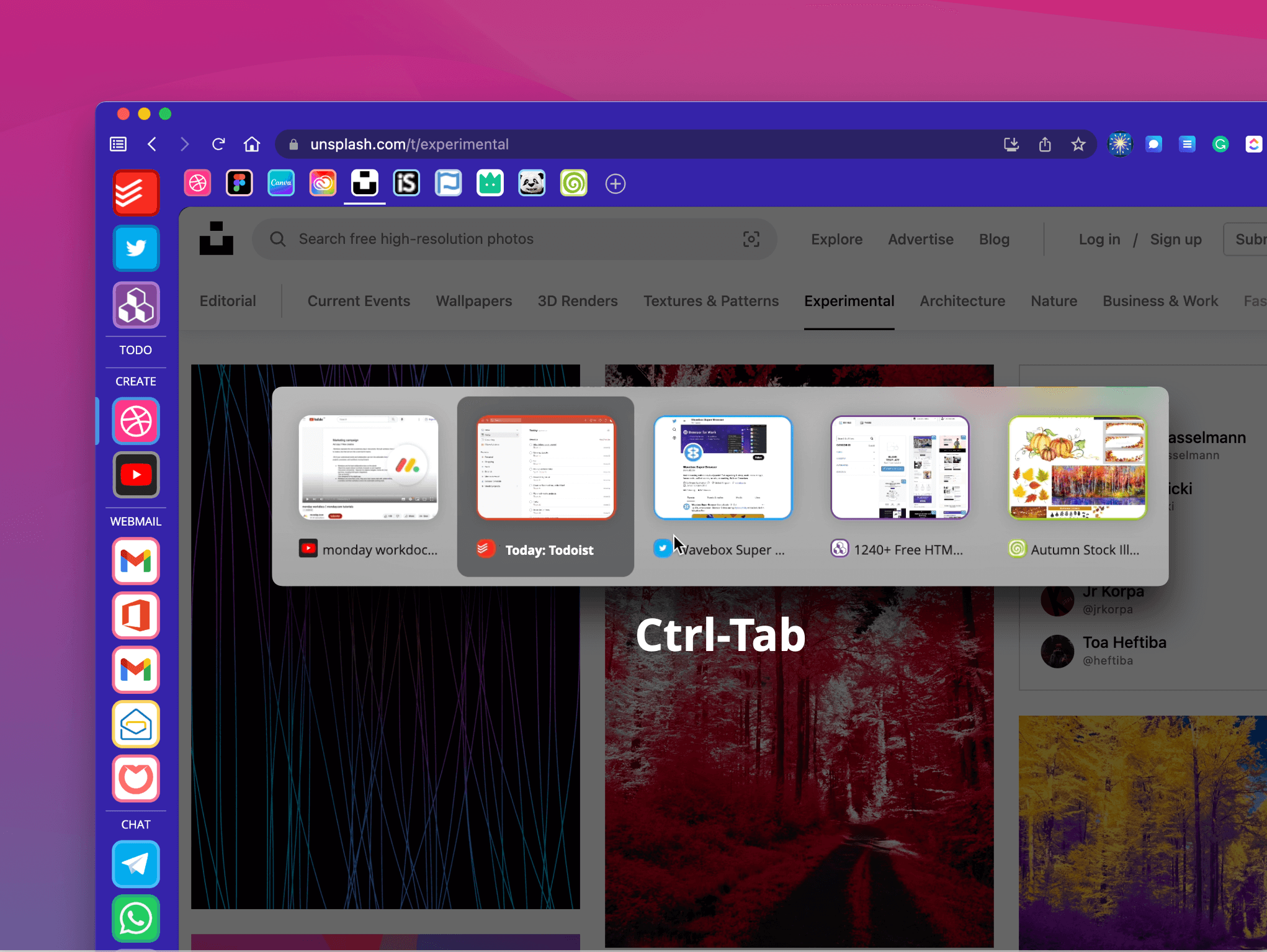Switch to the Unsplash tab icon
The image size is (1267, 952).
click(365, 184)
